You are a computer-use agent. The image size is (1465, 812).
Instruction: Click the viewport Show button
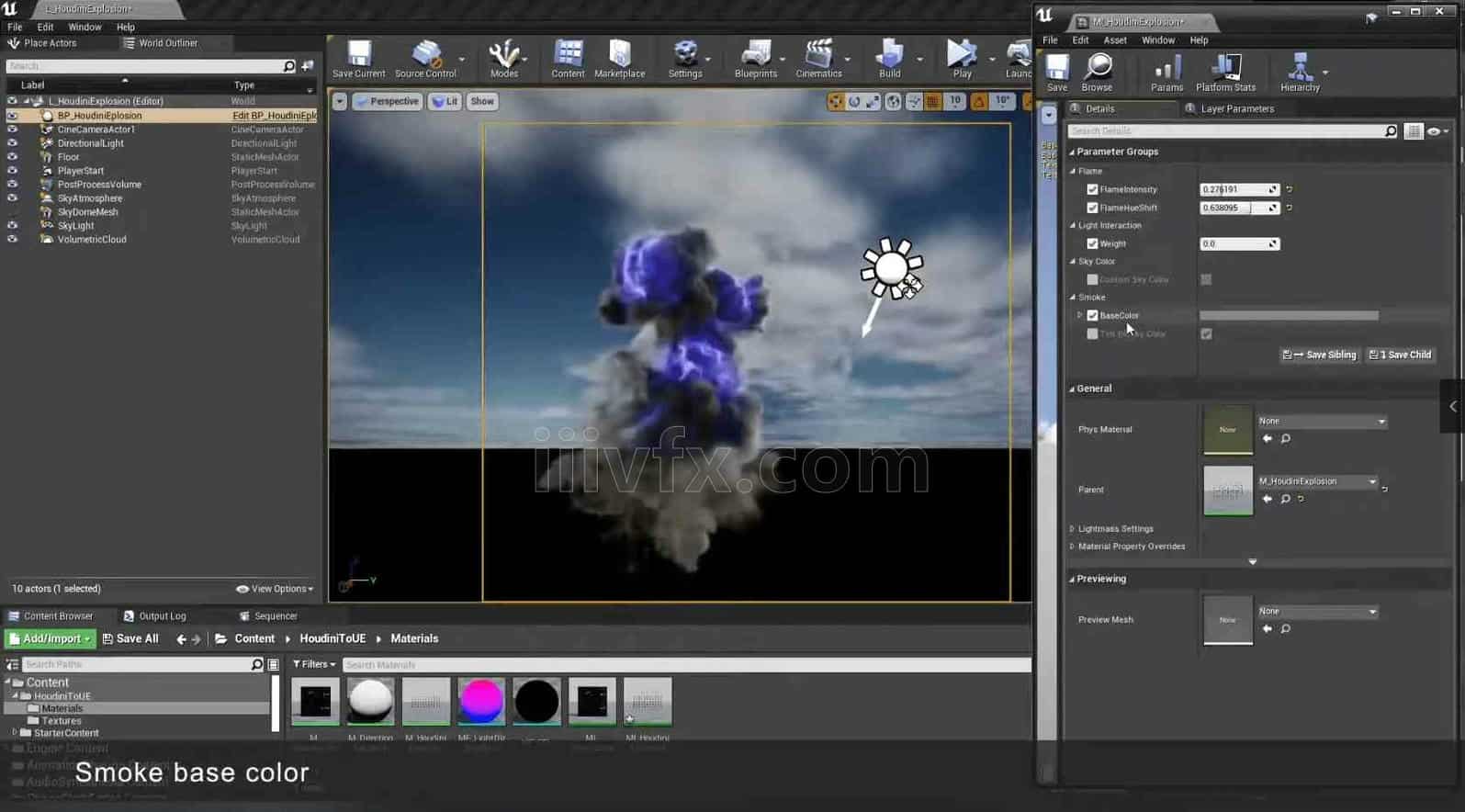tap(482, 102)
